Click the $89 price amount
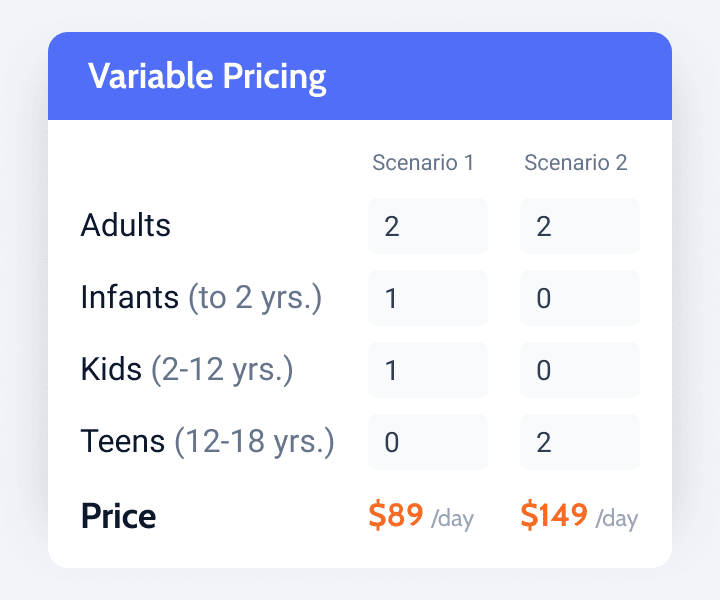This screenshot has height=600, width=720. 396,515
